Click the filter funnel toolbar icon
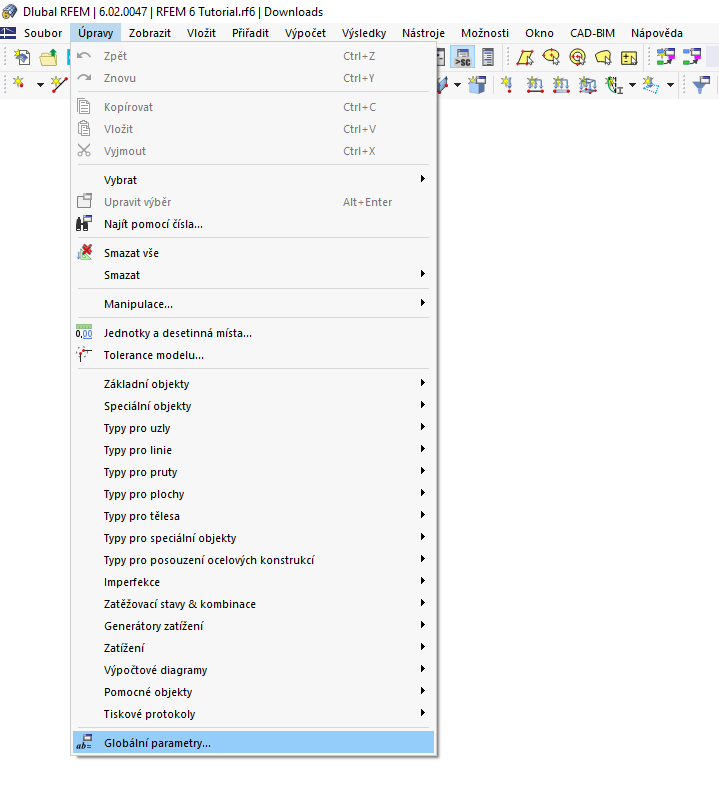Viewport: 719px width, 797px height. pyautogui.click(x=701, y=84)
